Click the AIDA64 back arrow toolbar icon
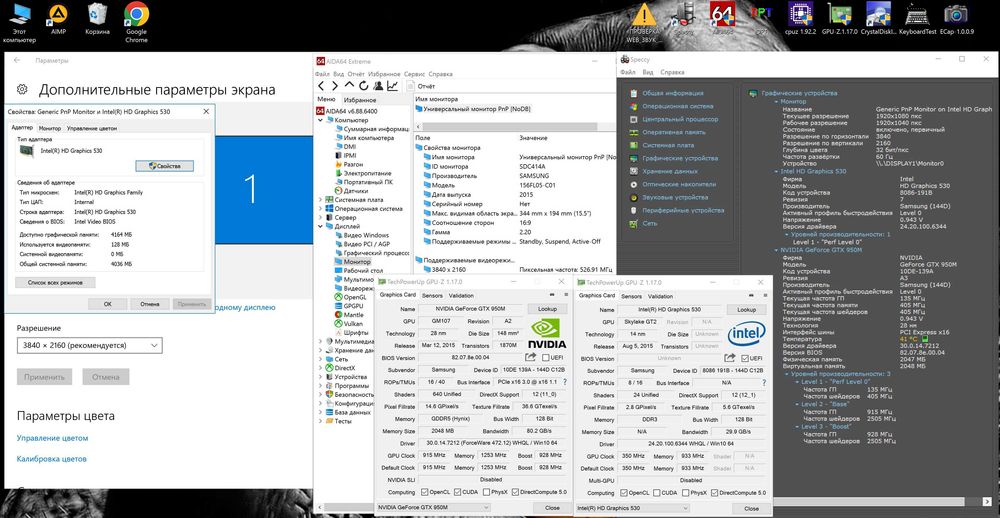This screenshot has width=1000, height=518. [x=321, y=85]
